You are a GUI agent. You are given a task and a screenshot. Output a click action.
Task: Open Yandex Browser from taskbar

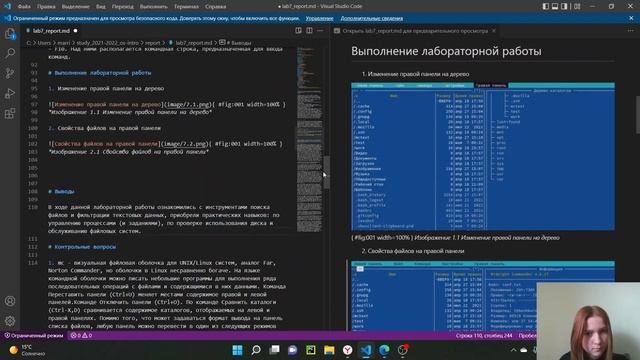pos(347,350)
